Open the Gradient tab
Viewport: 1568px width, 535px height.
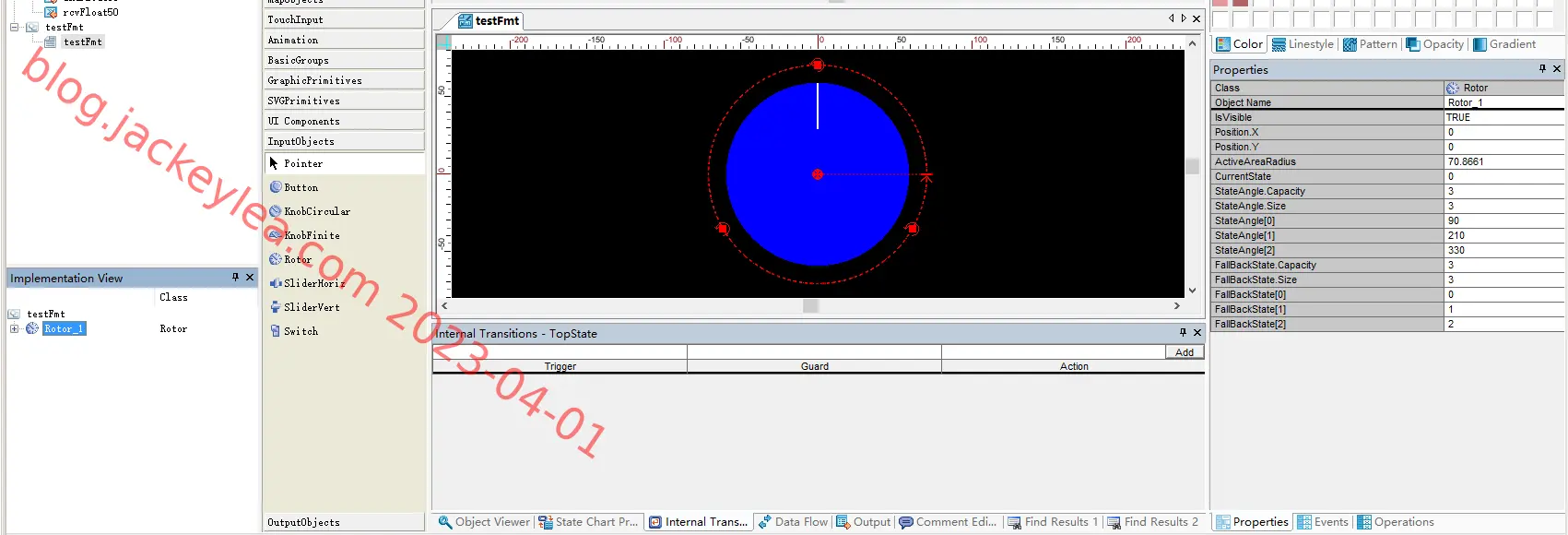point(1504,44)
